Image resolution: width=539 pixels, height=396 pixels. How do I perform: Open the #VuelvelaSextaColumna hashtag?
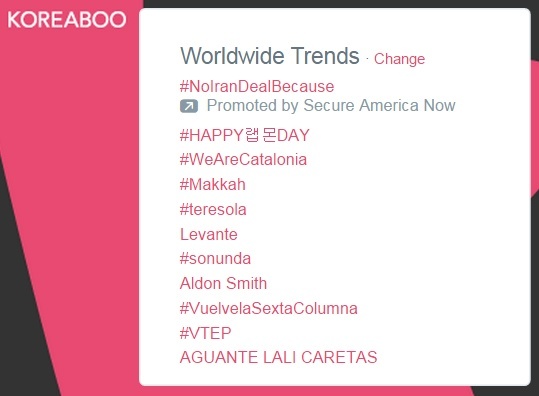click(269, 308)
